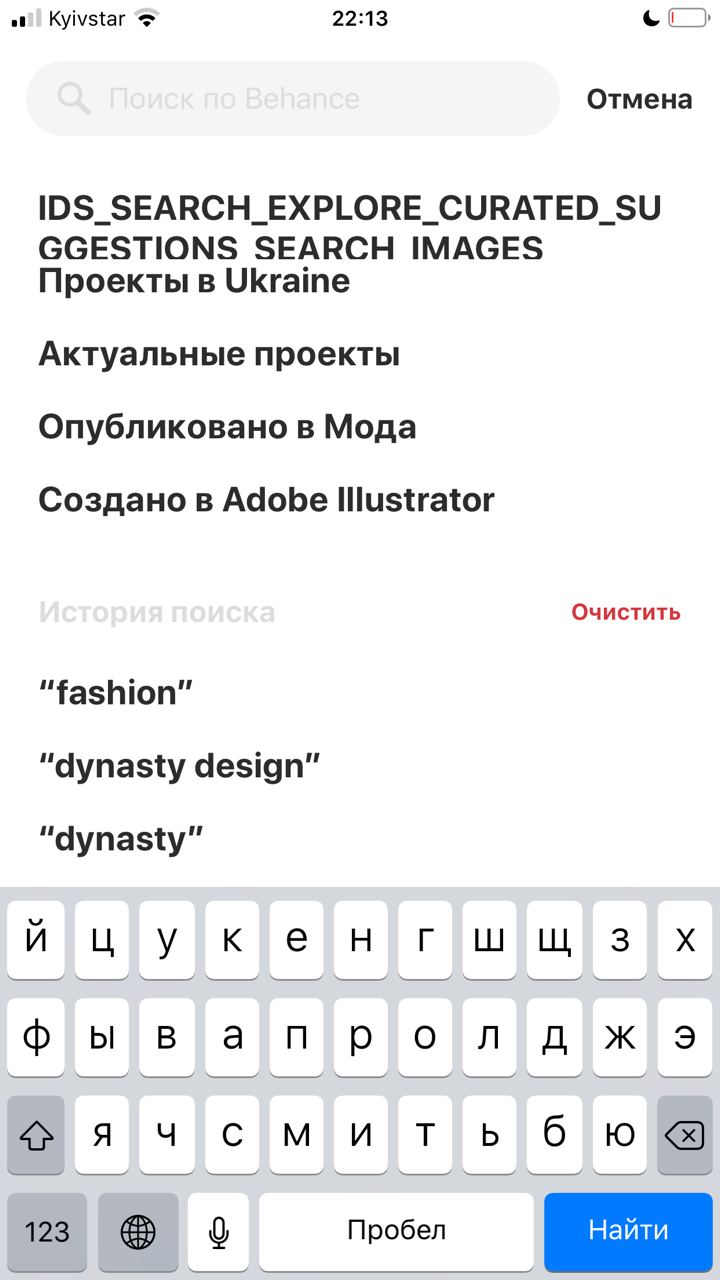Tap the 22:13 clock in status bar
The height and width of the screenshot is (1280, 720).
point(360,18)
